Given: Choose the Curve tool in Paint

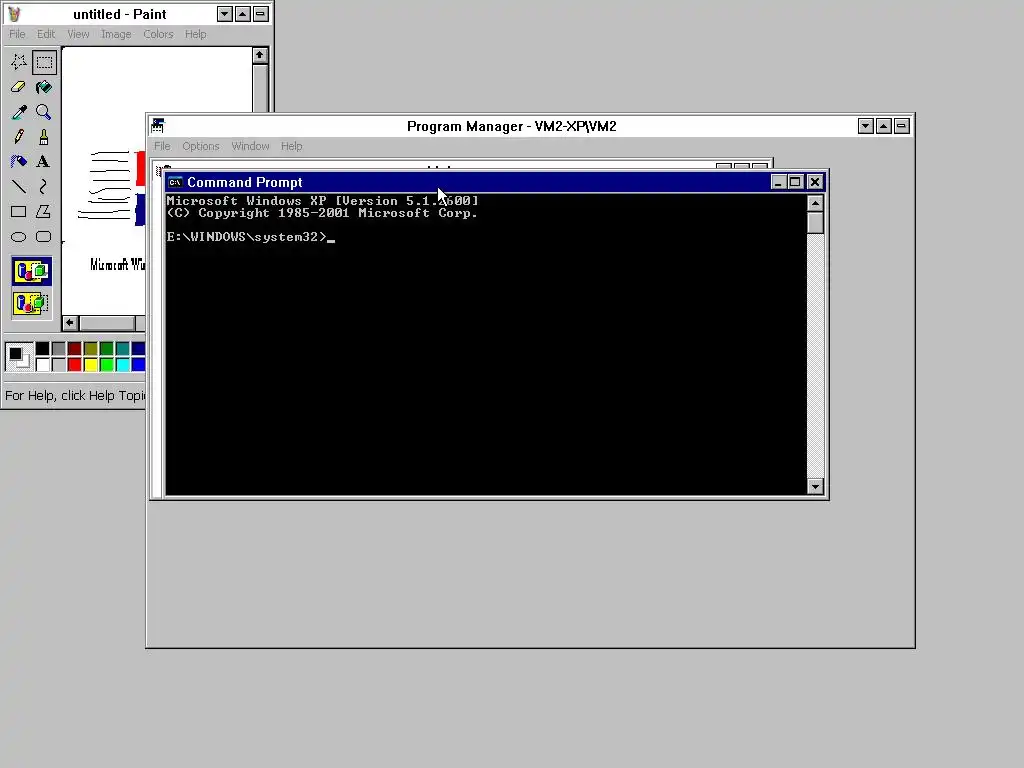Looking at the screenshot, I should [x=44, y=187].
